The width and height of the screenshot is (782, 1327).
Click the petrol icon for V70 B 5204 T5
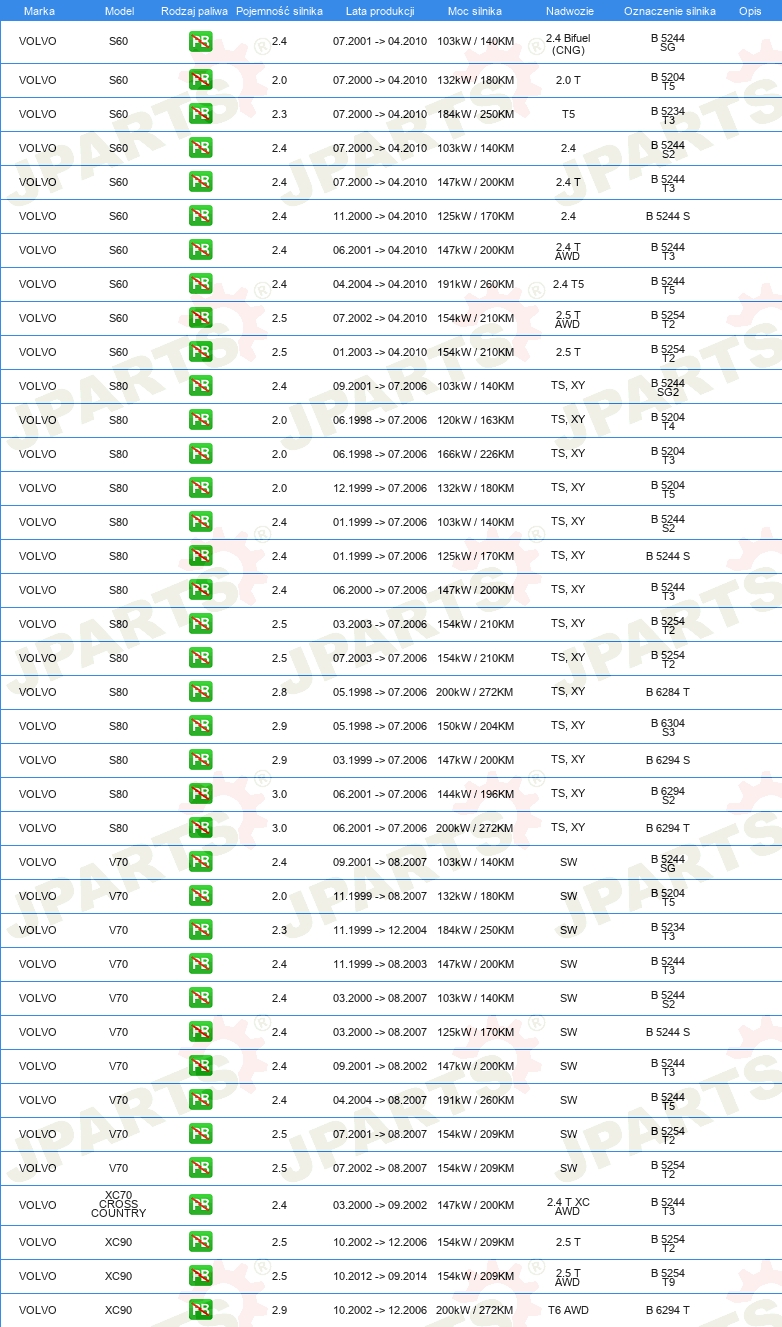pos(200,896)
